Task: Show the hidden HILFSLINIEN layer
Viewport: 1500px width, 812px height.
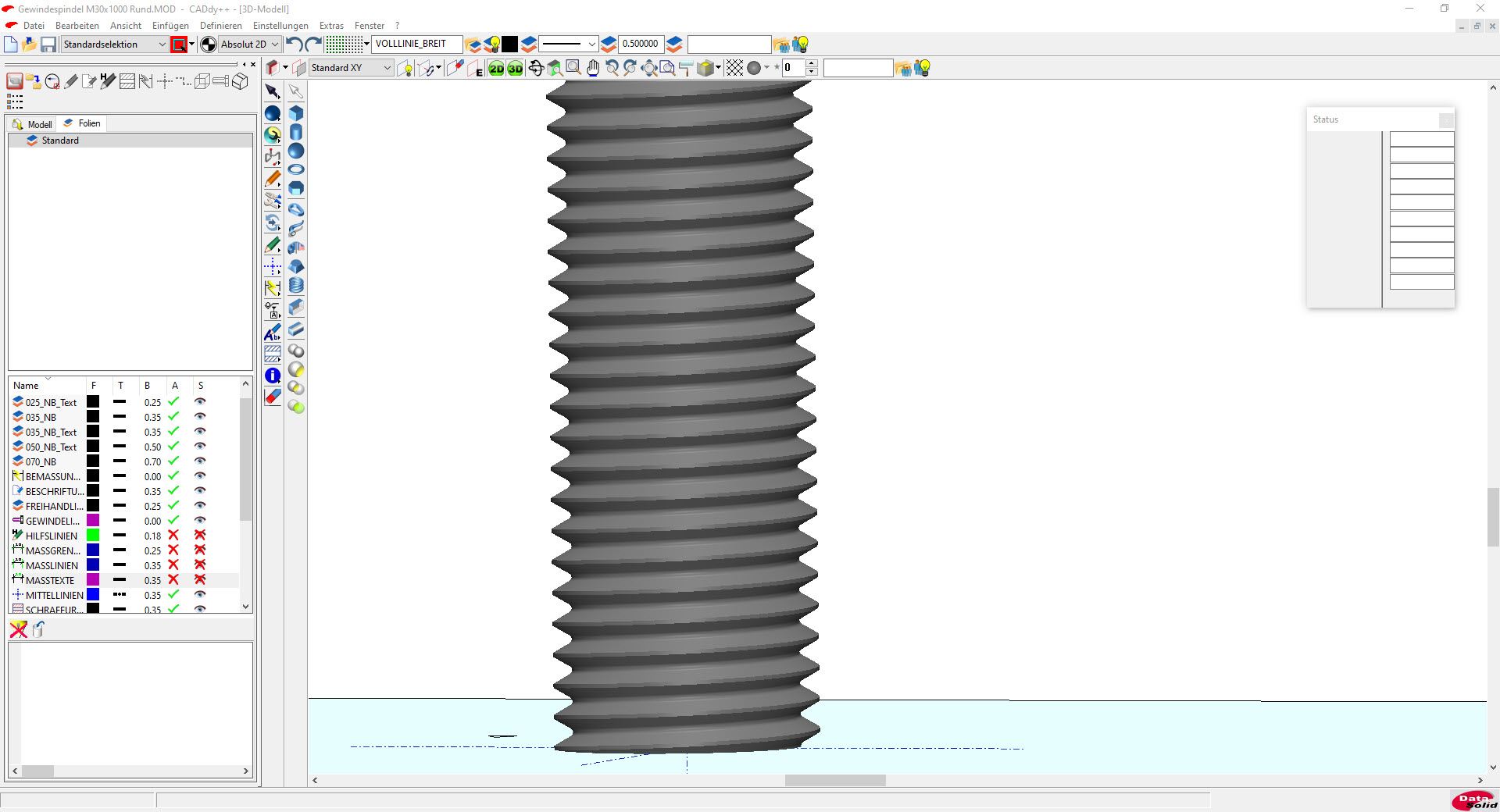Action: tap(200, 535)
